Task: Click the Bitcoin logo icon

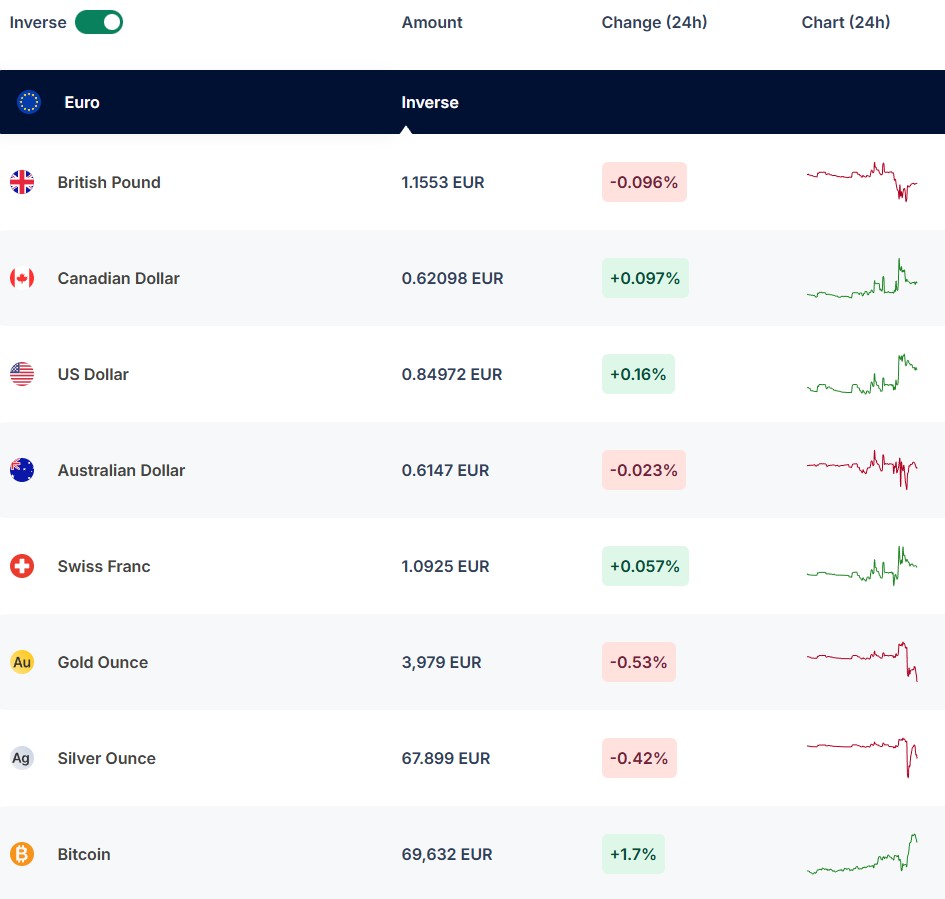Action: point(22,854)
